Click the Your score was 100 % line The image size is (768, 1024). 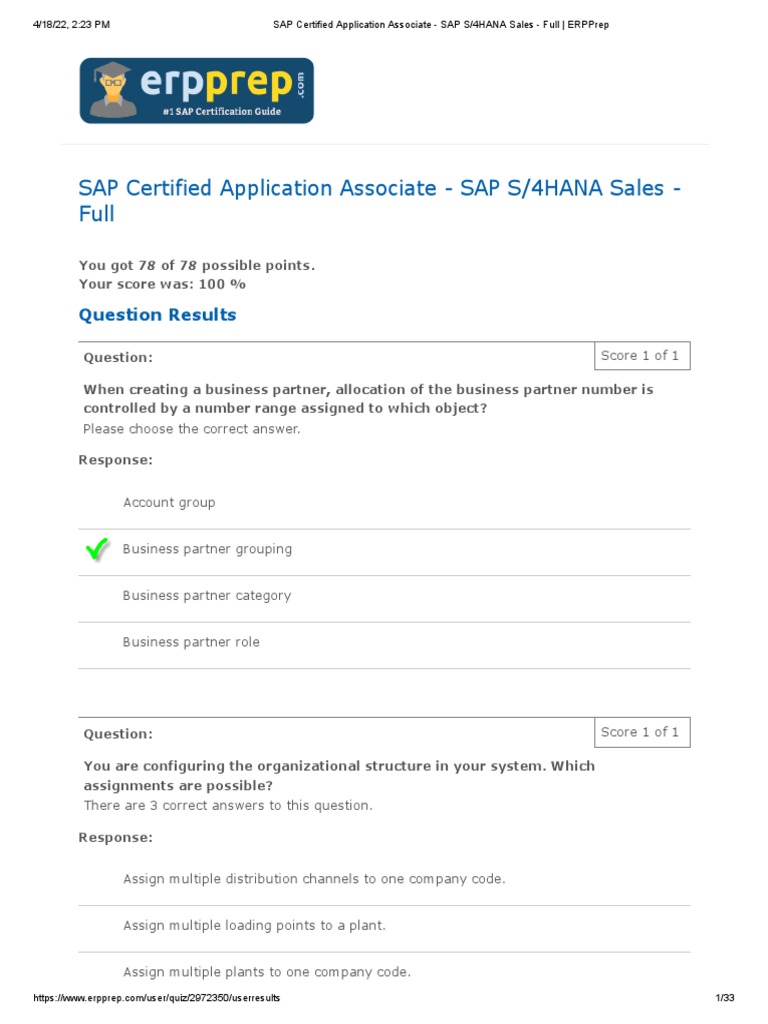click(x=162, y=284)
